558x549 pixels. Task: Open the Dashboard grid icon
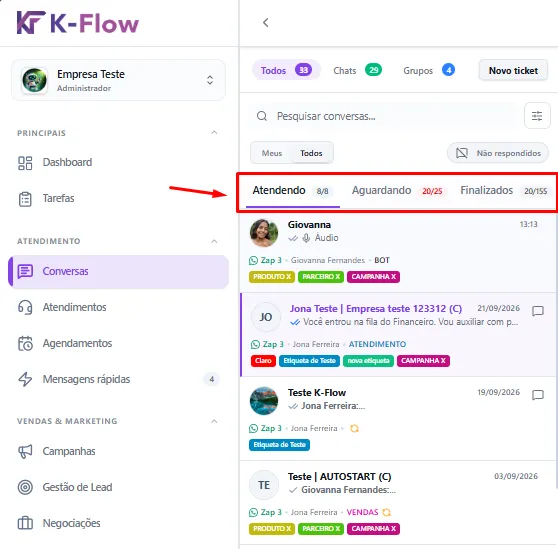click(x=25, y=163)
